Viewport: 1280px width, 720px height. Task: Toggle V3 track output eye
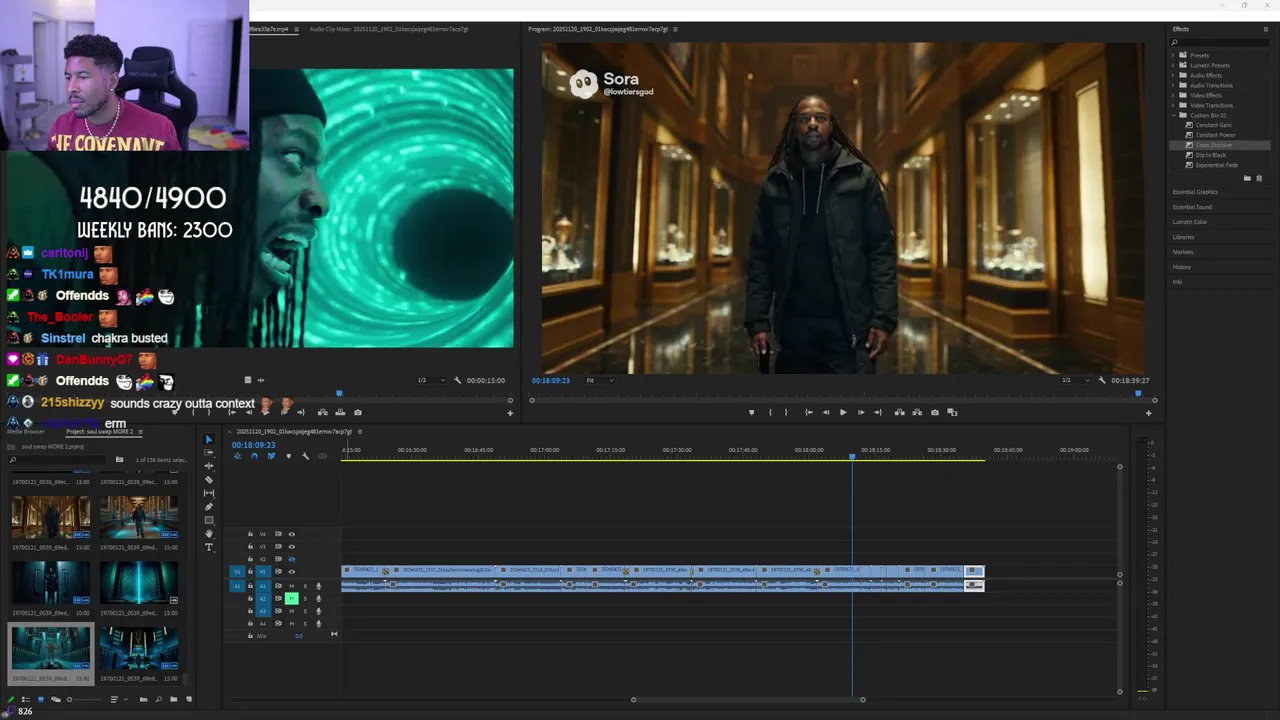(x=291, y=546)
